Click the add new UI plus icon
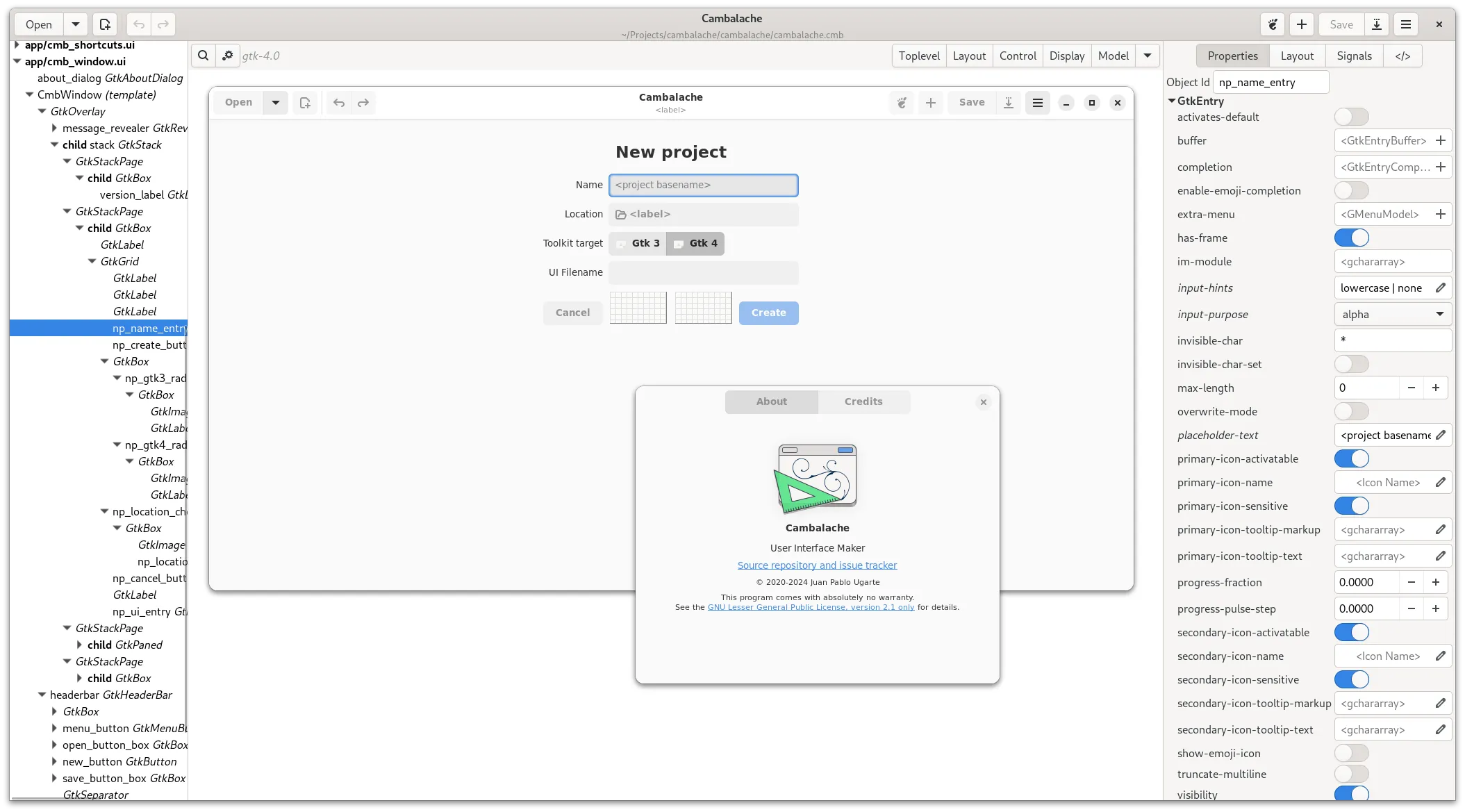The image size is (1465, 812). click(1302, 24)
